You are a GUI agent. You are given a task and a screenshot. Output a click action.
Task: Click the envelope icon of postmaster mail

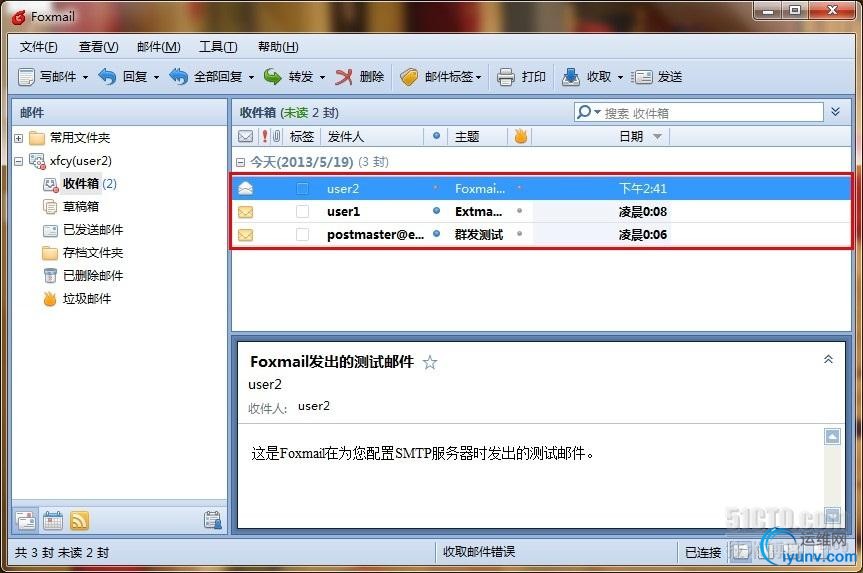(x=245, y=235)
